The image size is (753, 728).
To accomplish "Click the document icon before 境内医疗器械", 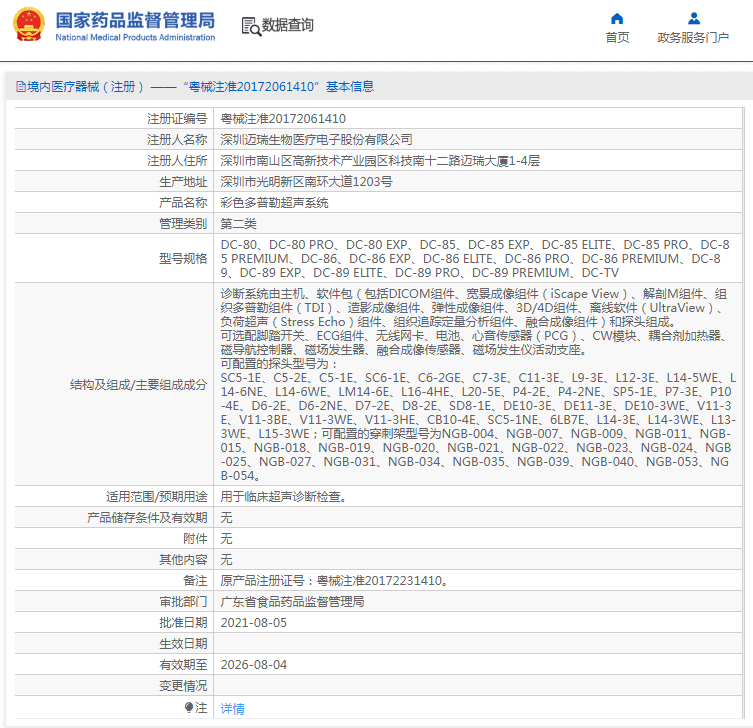I will pos(21,87).
